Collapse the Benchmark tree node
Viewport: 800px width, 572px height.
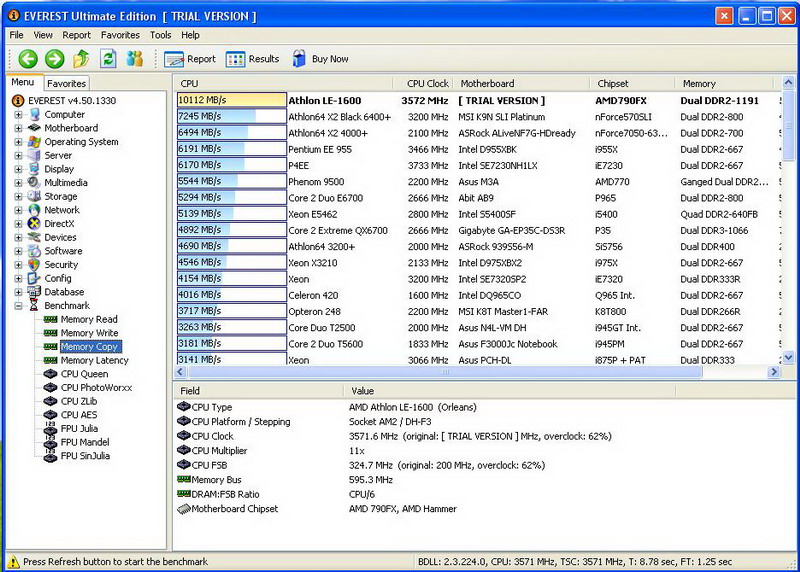[18, 306]
